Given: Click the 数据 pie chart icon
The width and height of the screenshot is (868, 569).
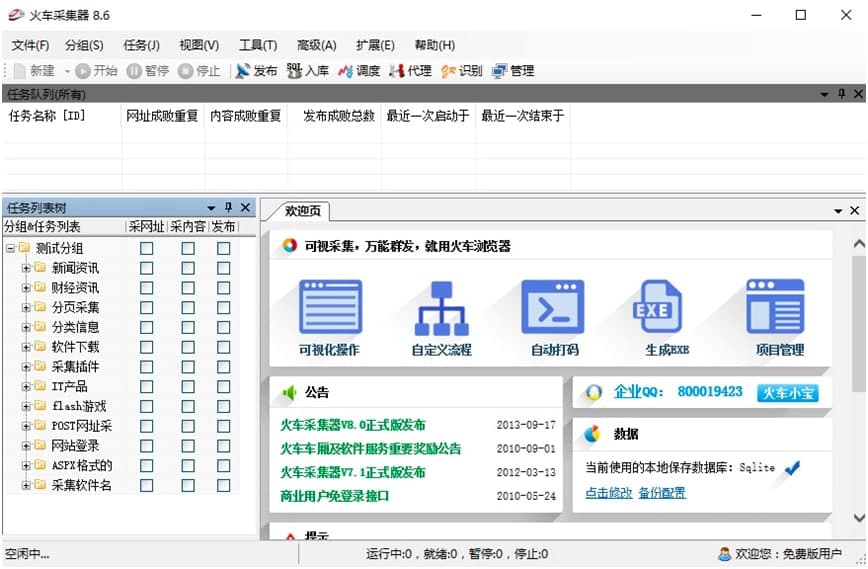Looking at the screenshot, I should [x=592, y=434].
